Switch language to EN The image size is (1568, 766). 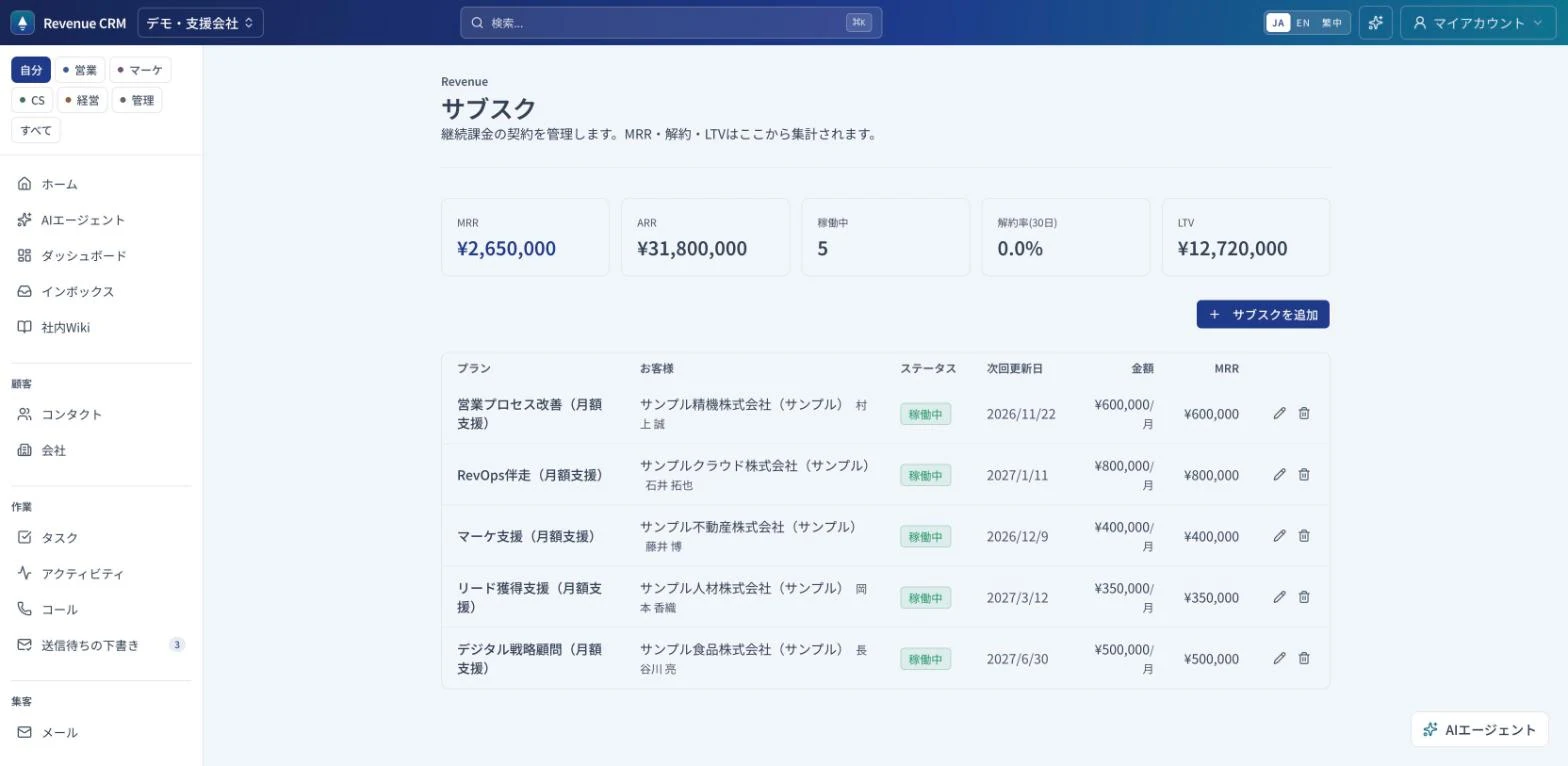[1303, 22]
